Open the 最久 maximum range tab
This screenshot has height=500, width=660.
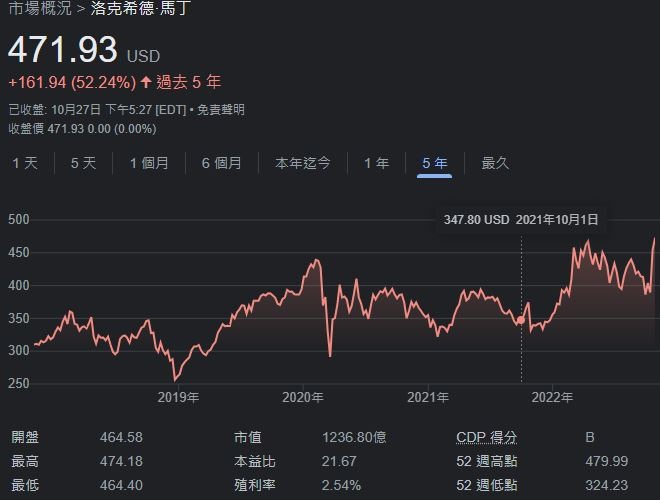click(495, 163)
